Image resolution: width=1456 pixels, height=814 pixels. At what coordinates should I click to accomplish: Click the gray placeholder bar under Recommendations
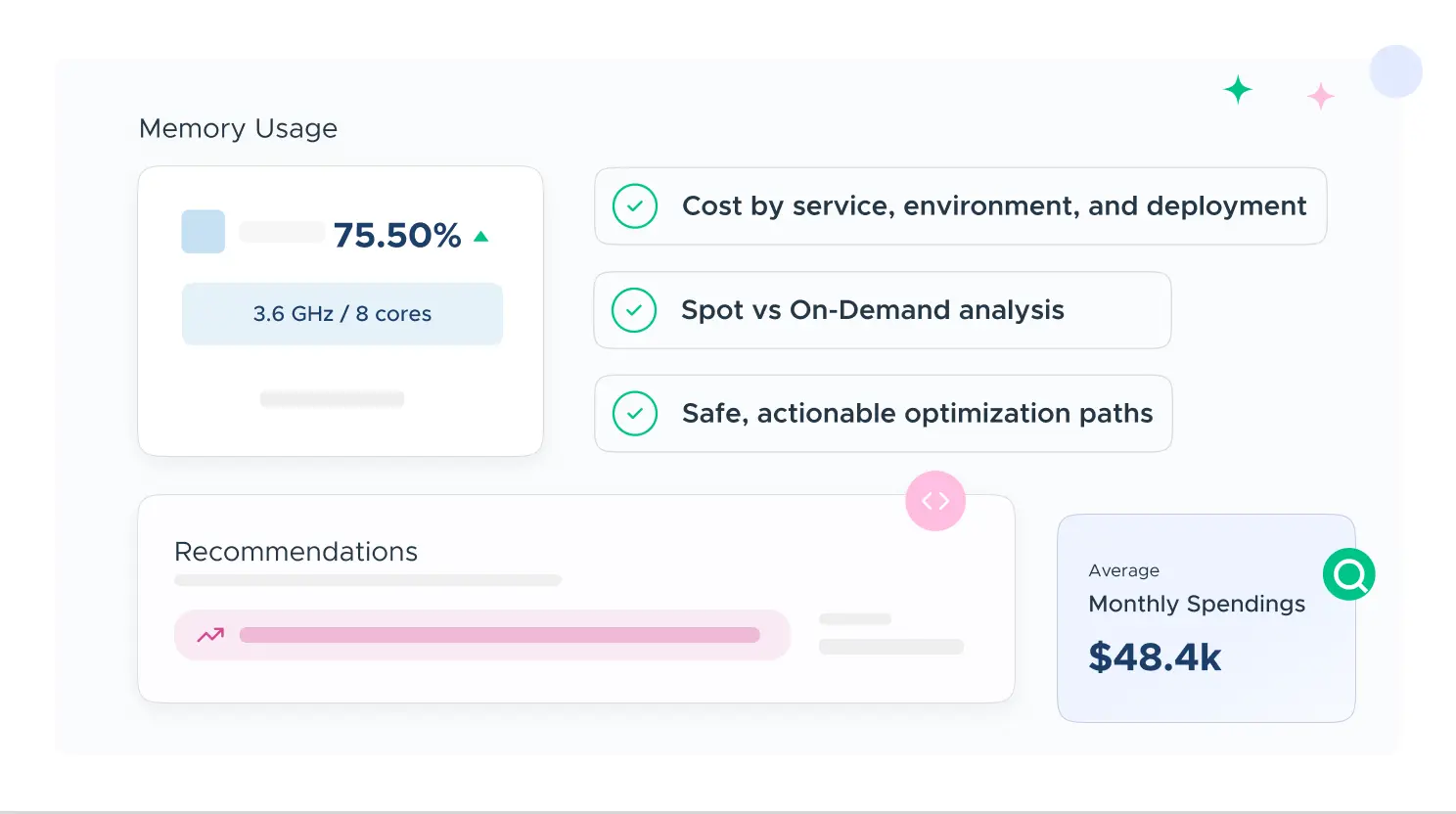[367, 580]
